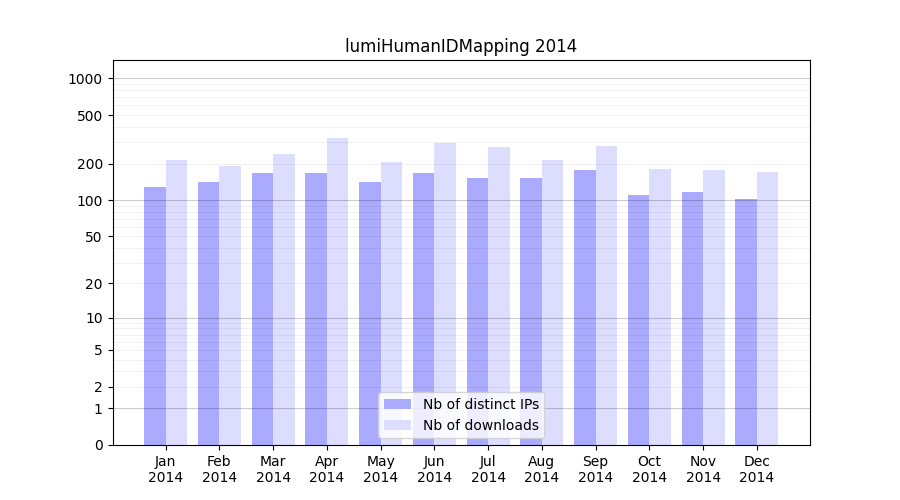Click the Oct 2014 distinct IPs bar
The width and height of the screenshot is (900, 500).
638,320
